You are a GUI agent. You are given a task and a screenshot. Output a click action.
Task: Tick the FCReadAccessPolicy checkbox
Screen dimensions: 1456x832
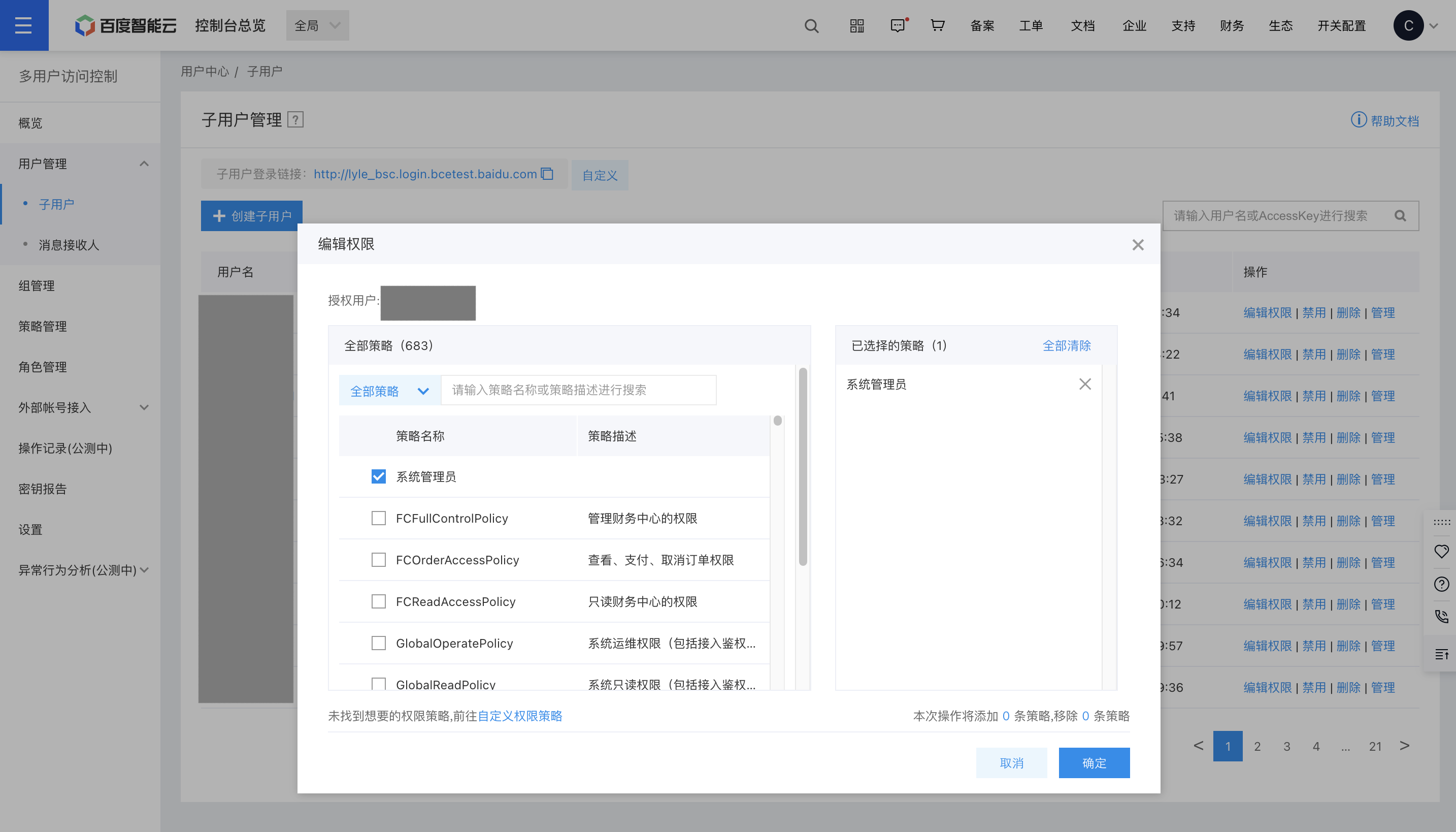coord(379,602)
